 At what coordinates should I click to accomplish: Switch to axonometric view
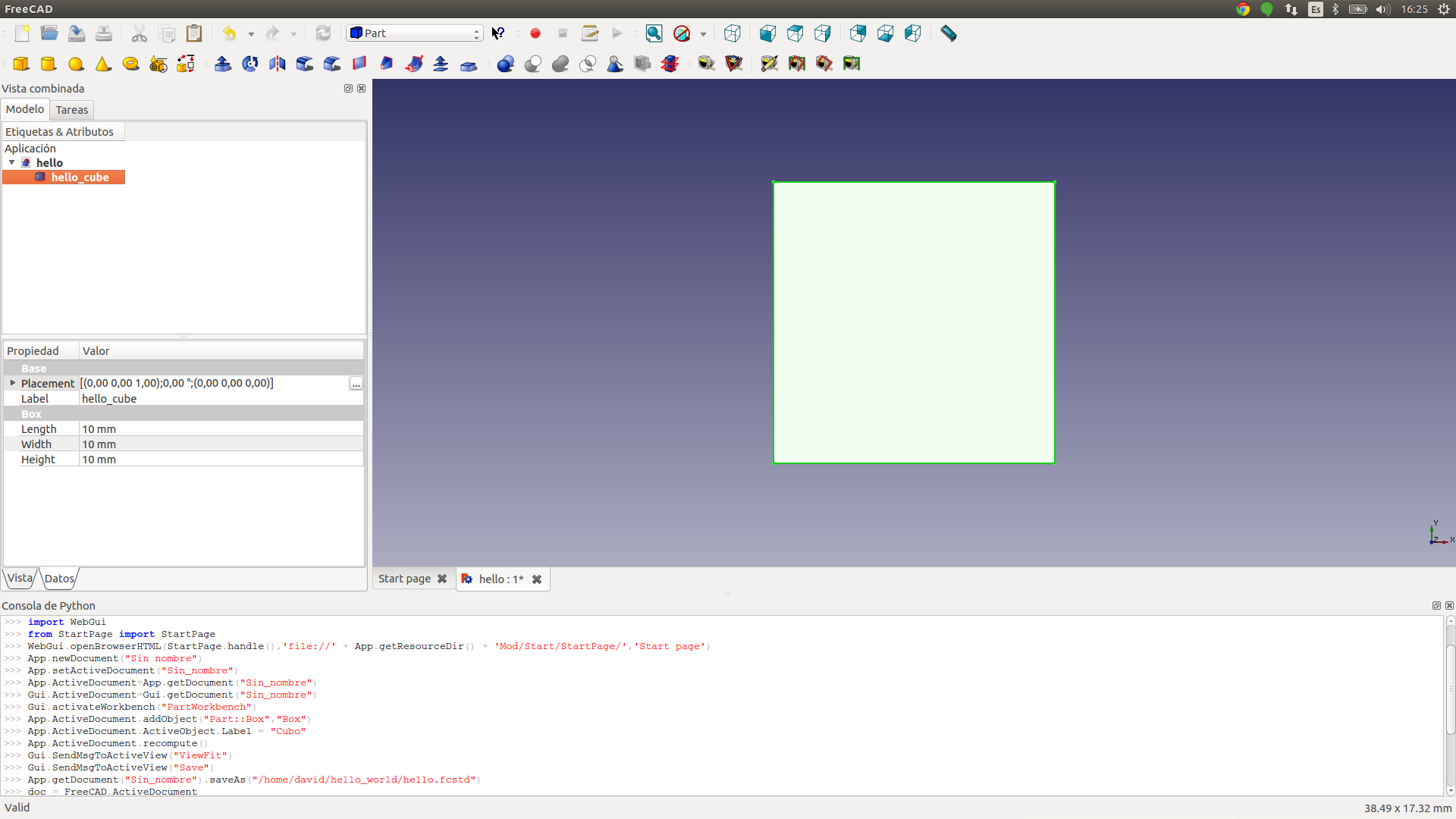tap(733, 33)
